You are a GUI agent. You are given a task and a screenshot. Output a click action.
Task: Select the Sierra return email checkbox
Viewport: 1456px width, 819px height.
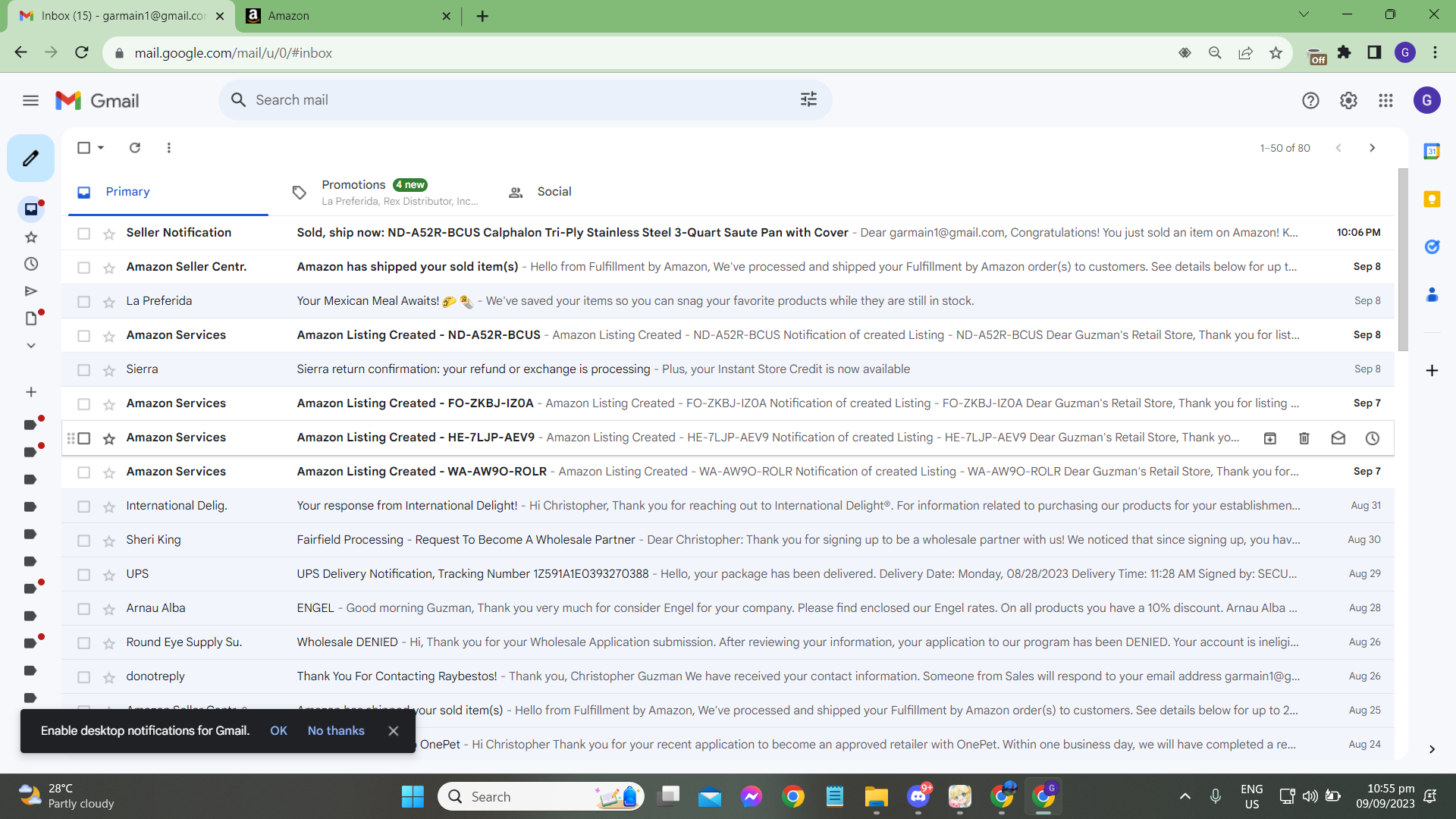(x=83, y=370)
